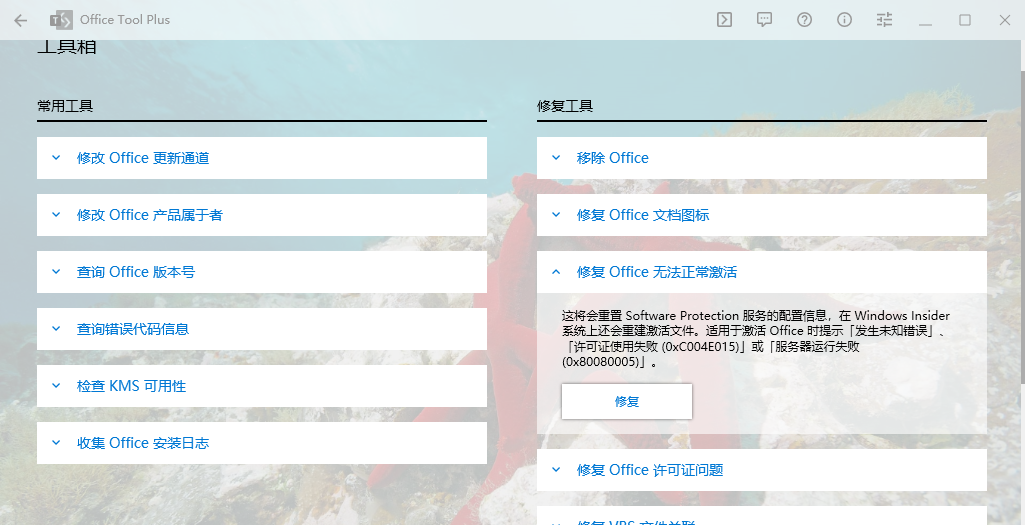
Task: Click 修复 Office 无法正常激活 title
Action: click(657, 271)
